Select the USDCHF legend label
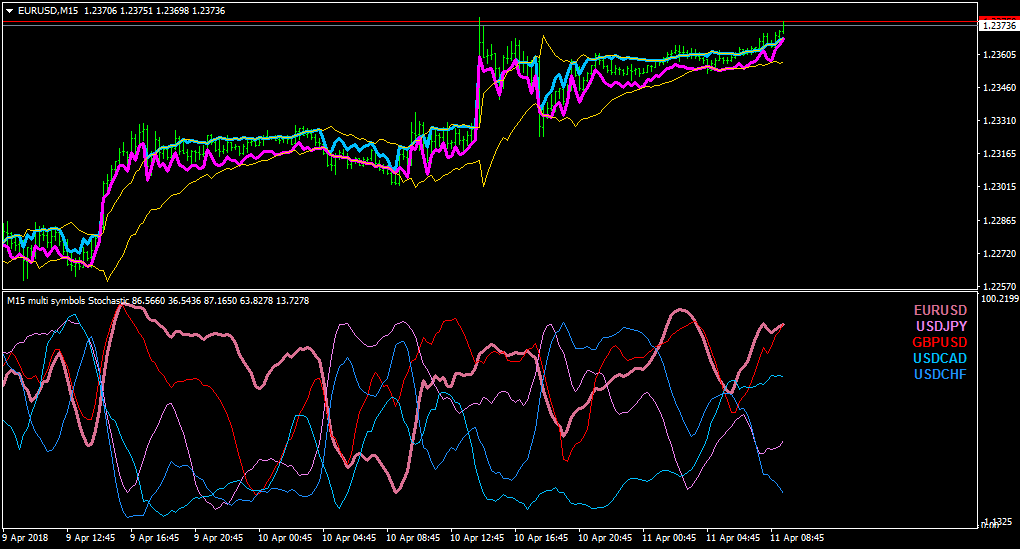 tap(940, 374)
